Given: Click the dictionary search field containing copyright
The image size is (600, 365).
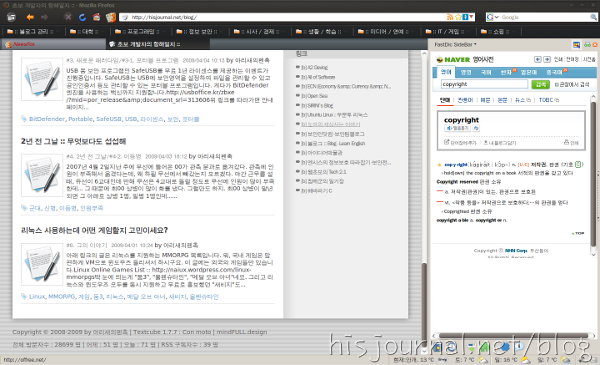Looking at the screenshot, I should point(484,84).
